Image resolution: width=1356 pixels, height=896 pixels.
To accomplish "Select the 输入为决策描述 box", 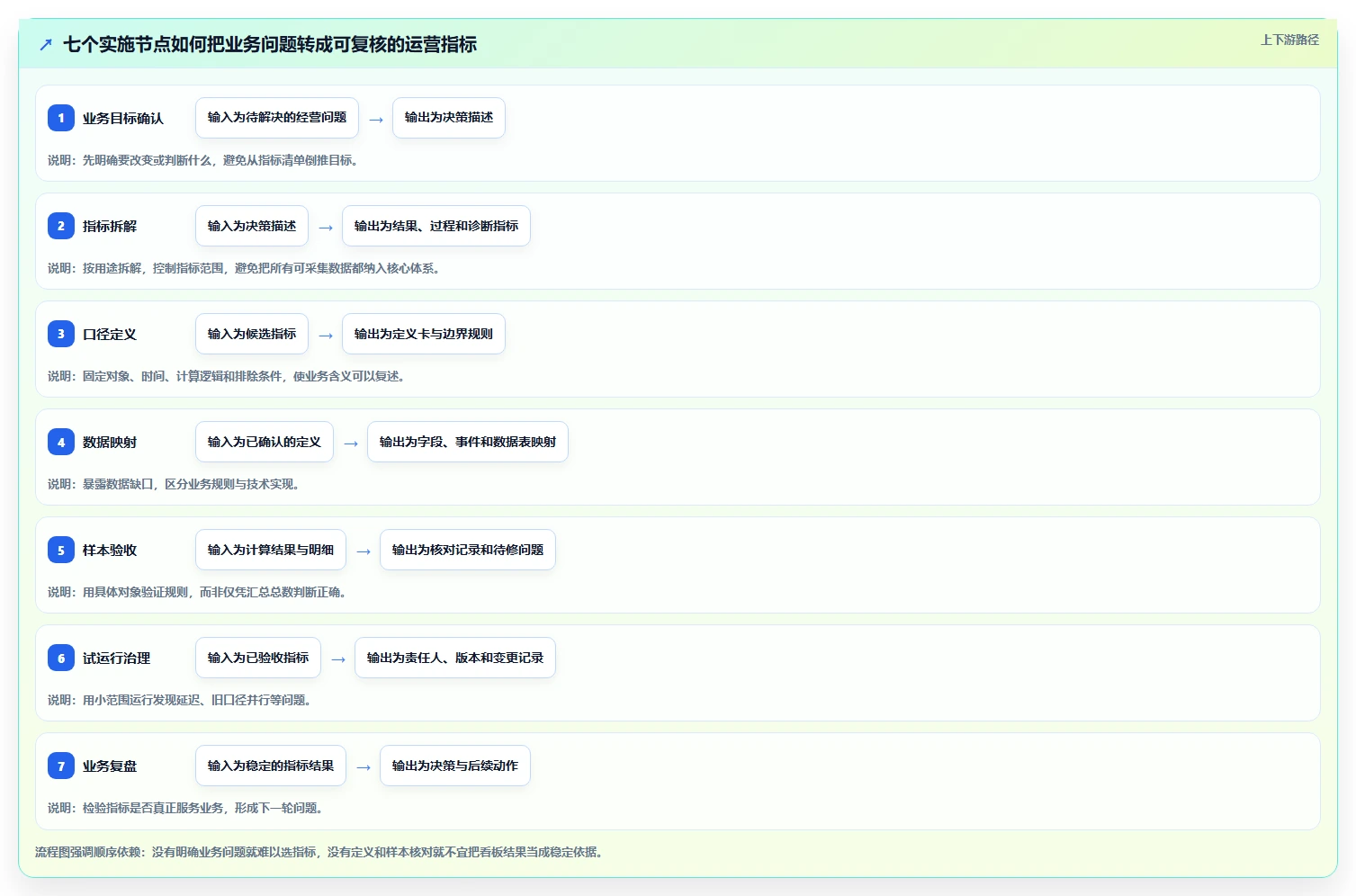I will (x=252, y=226).
